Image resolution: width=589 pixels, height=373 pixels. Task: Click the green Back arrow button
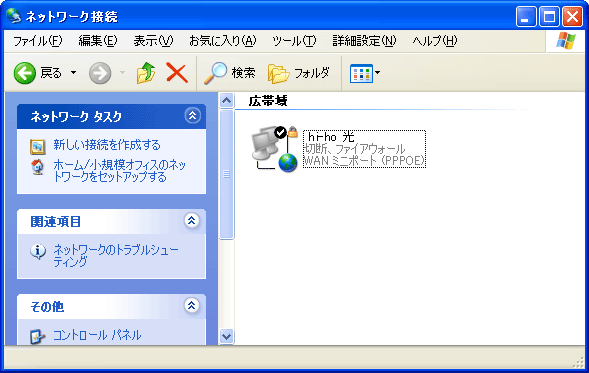pyautogui.click(x=25, y=73)
